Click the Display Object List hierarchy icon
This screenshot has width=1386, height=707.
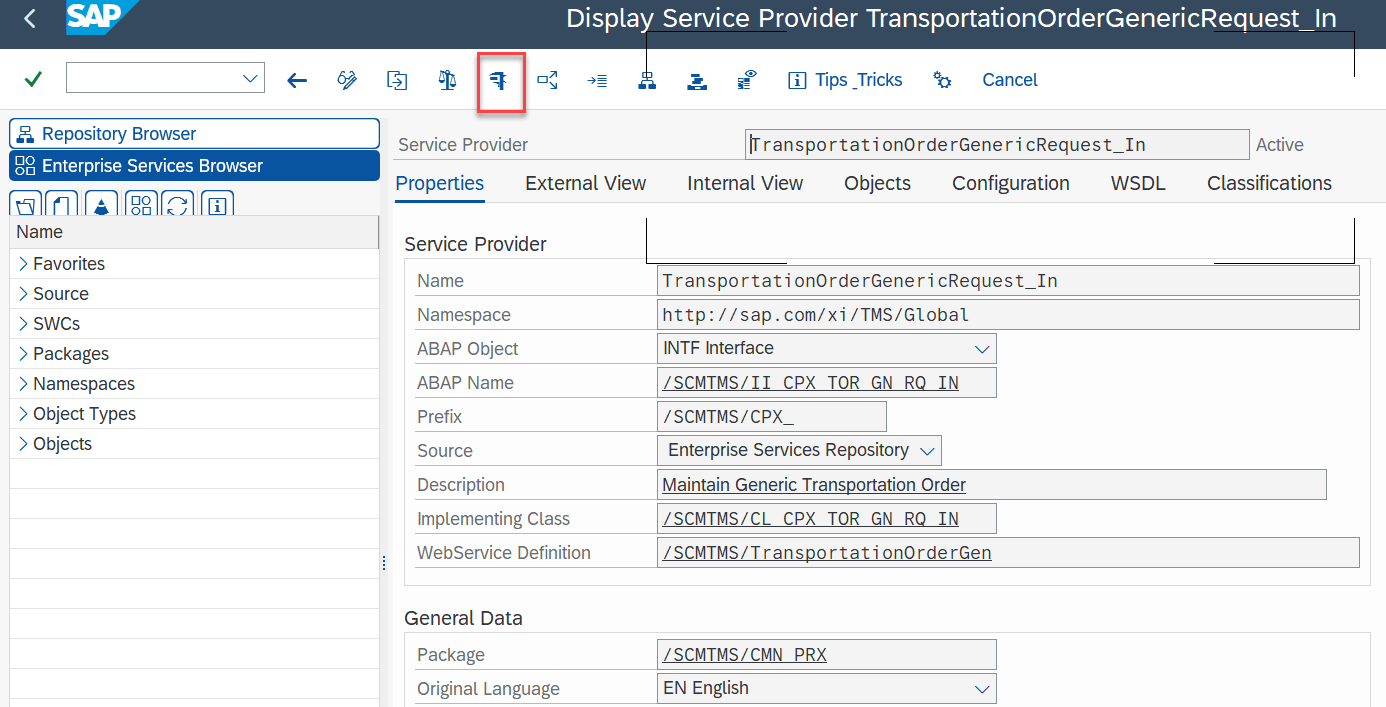tap(647, 80)
